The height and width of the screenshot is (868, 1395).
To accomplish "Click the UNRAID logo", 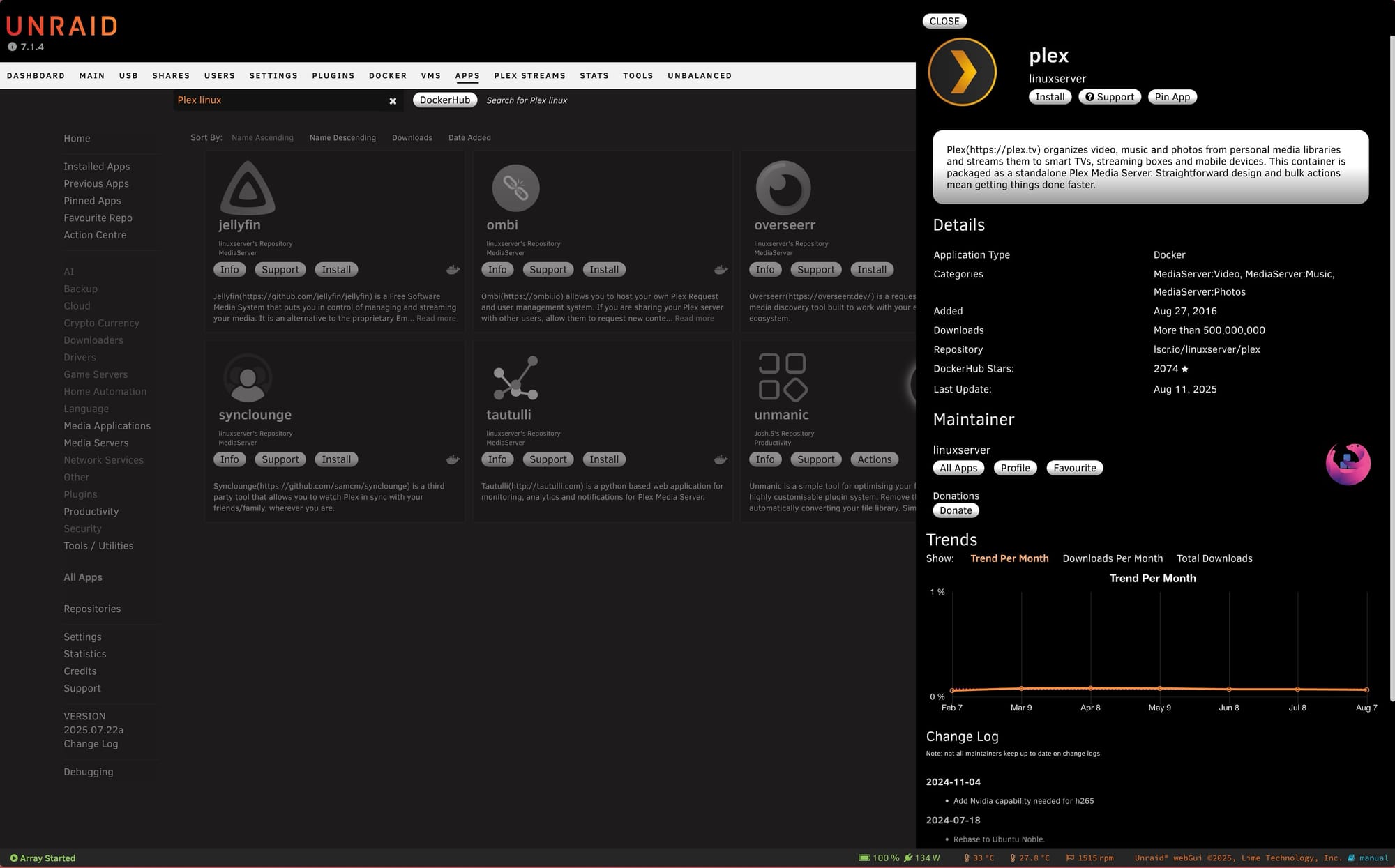I will [61, 26].
